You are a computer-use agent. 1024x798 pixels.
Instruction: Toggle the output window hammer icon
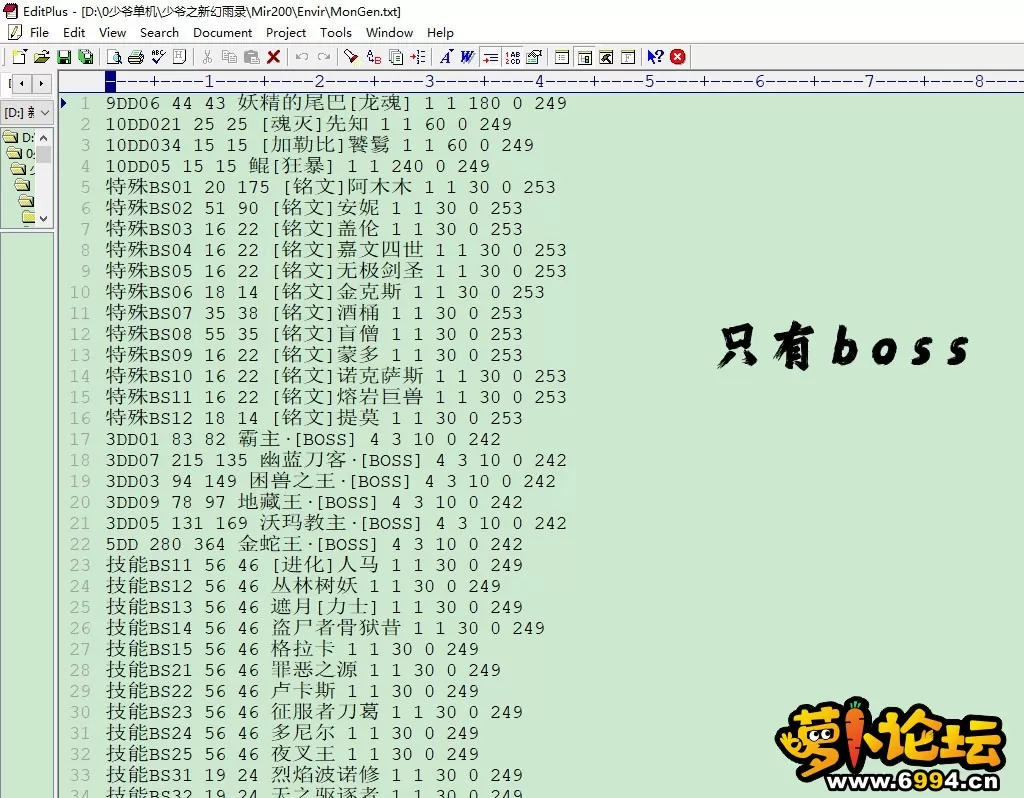pos(606,57)
